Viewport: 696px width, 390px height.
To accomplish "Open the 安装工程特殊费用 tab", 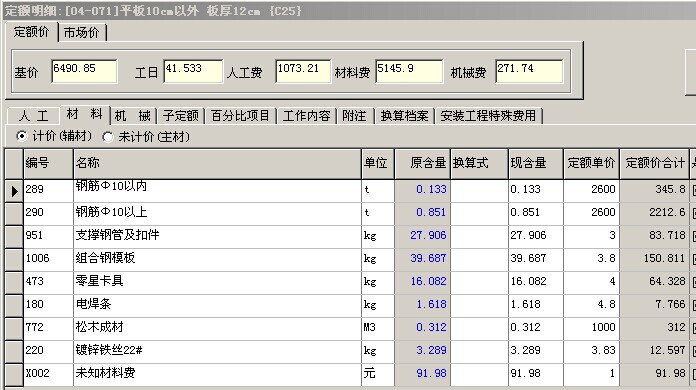I will 488,116.
